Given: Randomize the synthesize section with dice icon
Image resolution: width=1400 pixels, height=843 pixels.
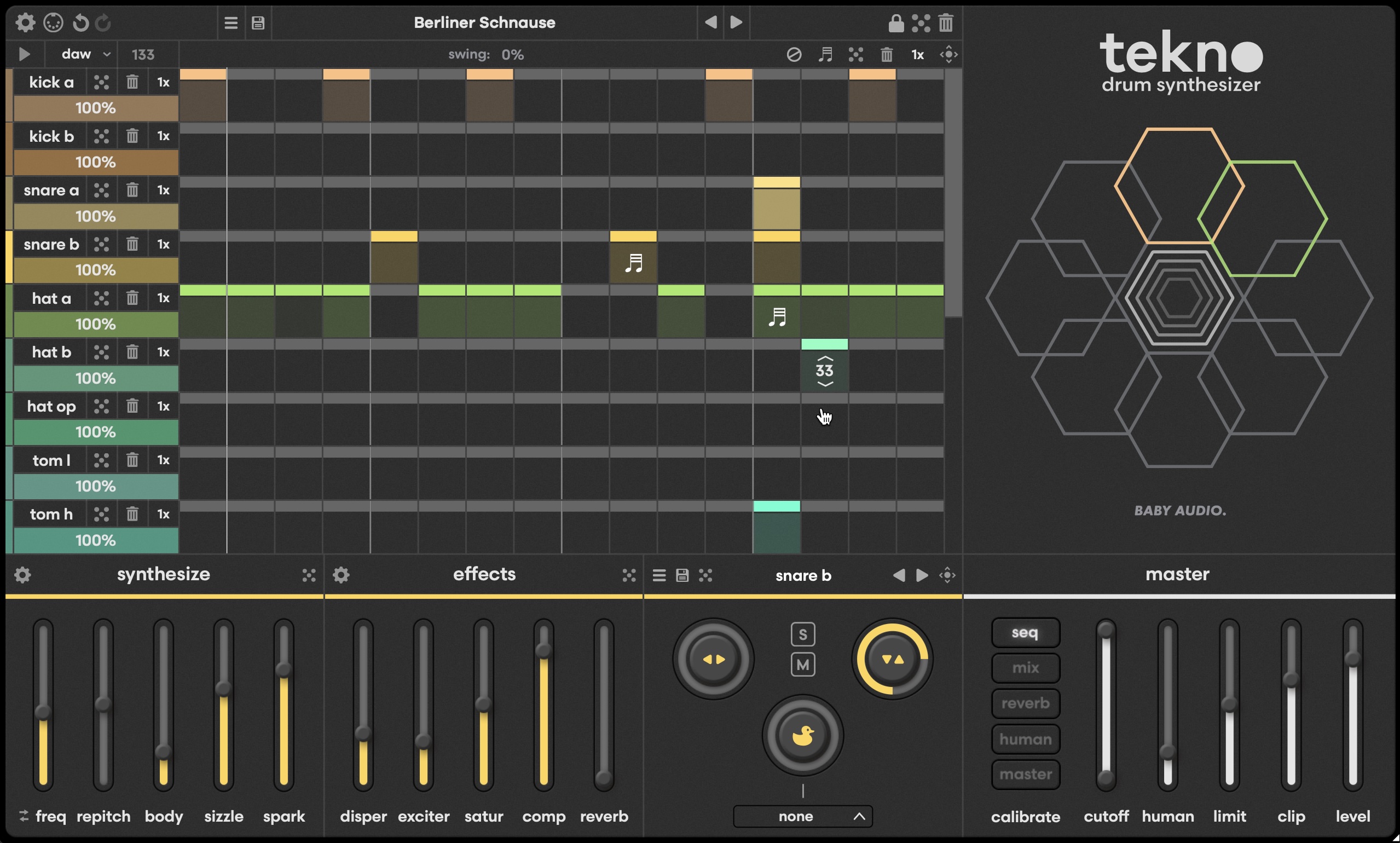Looking at the screenshot, I should (x=308, y=575).
